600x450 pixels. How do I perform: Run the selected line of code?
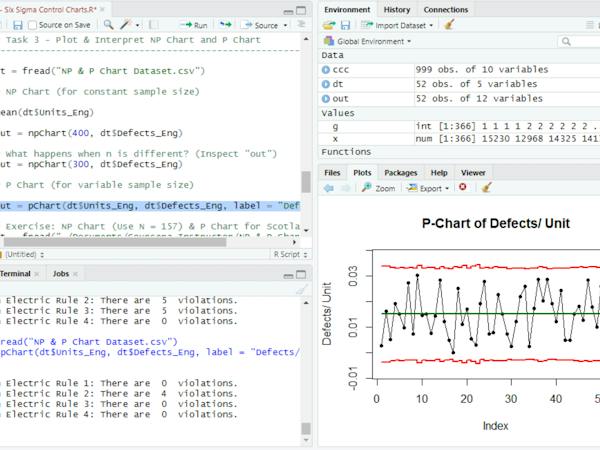pos(194,25)
